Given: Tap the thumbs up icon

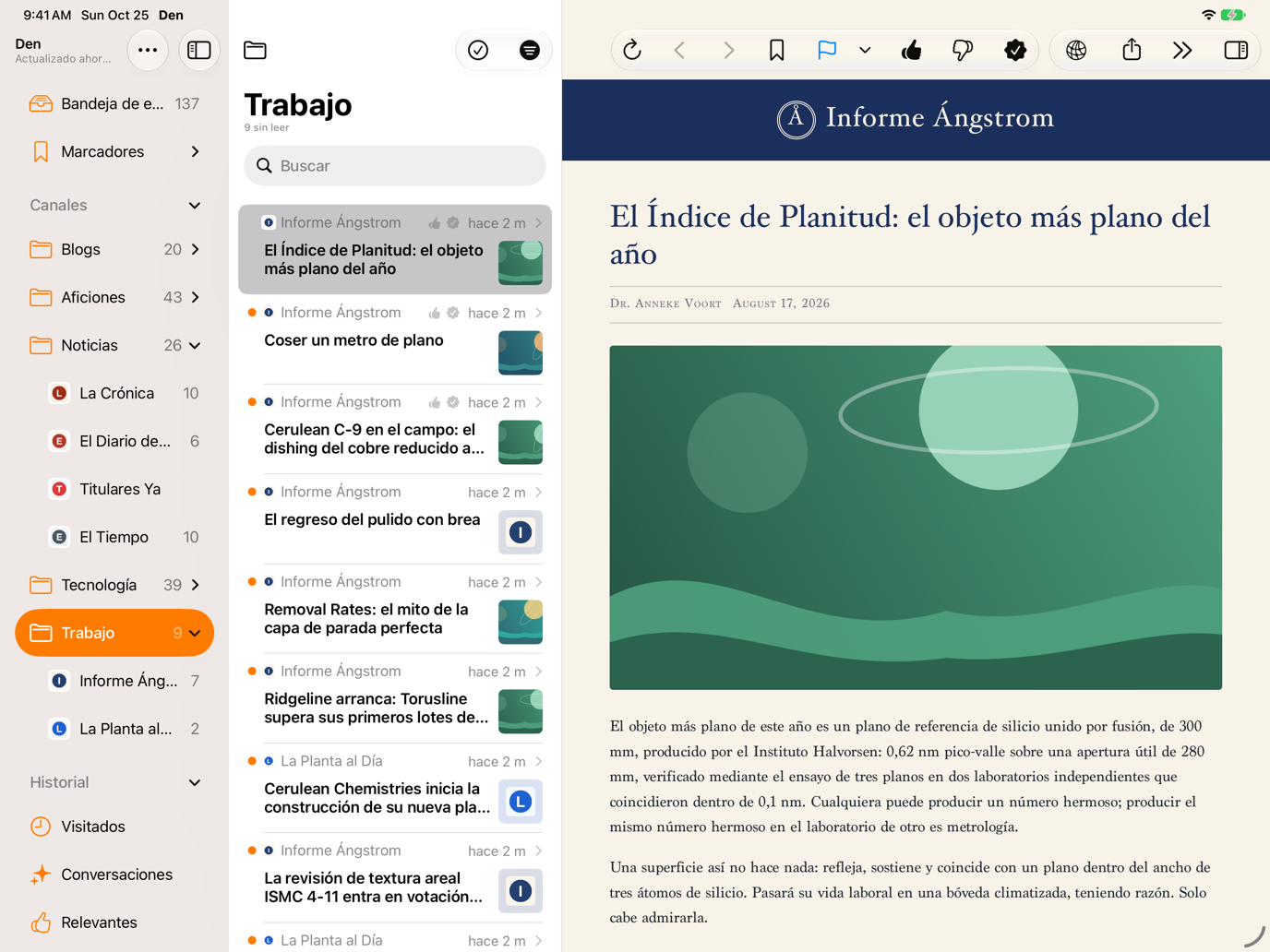Looking at the screenshot, I should [x=911, y=50].
